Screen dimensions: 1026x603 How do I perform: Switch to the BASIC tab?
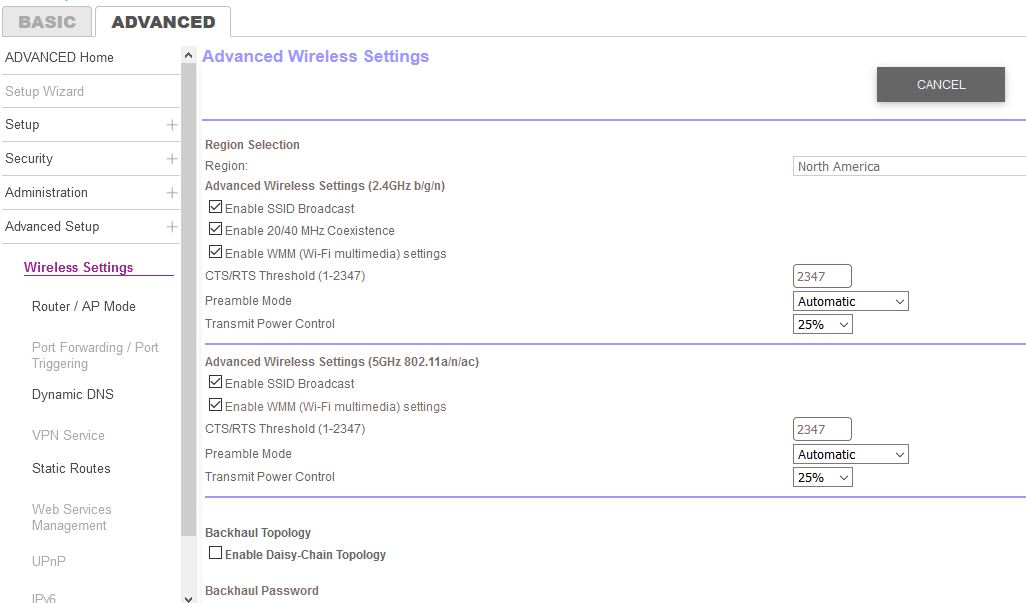[46, 21]
